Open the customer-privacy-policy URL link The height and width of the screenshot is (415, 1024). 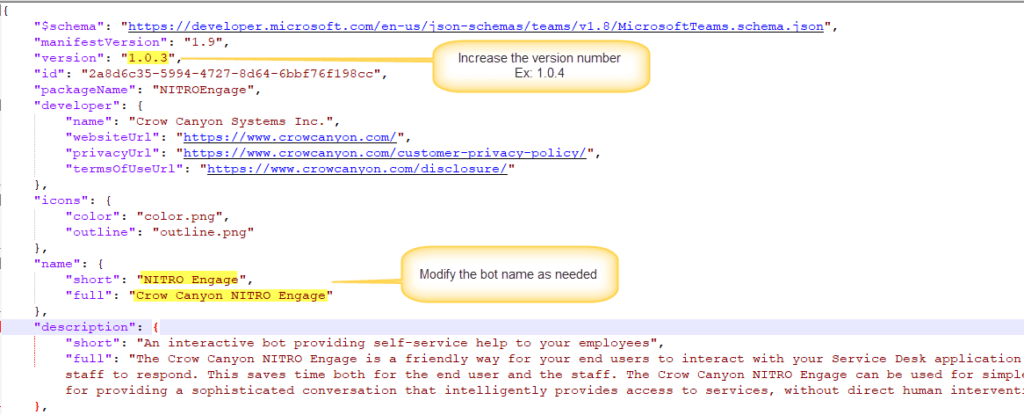[x=385, y=153]
